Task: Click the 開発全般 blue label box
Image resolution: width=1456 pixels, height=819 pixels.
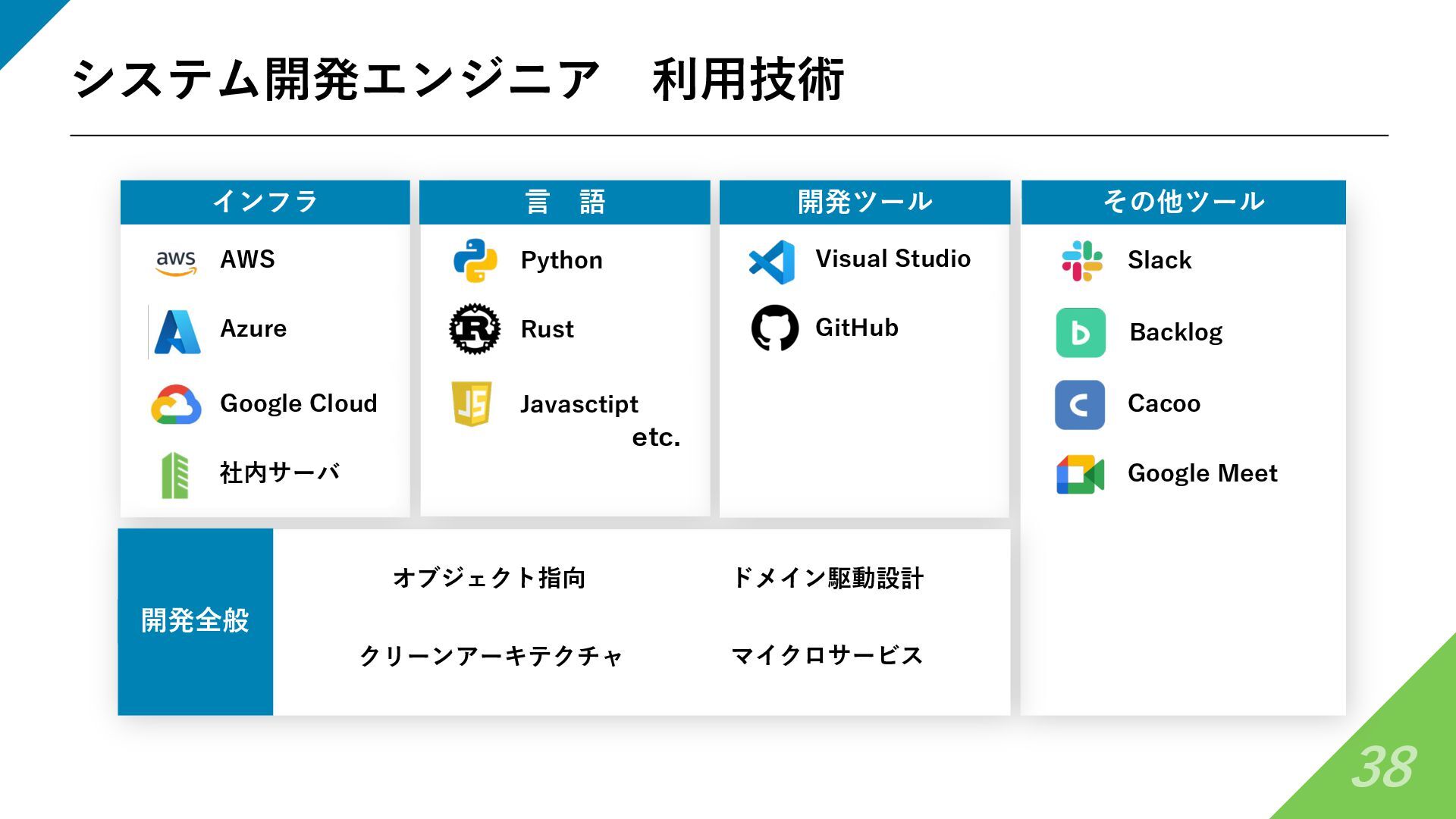Action: click(195, 621)
